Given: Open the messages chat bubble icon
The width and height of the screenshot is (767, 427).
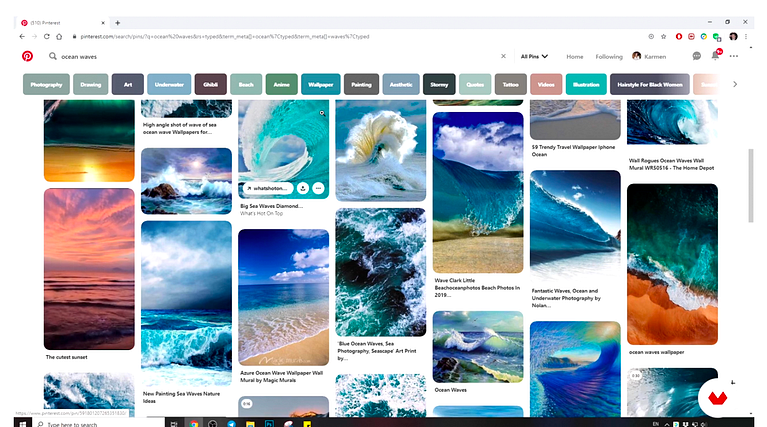Looking at the screenshot, I should click(x=697, y=56).
